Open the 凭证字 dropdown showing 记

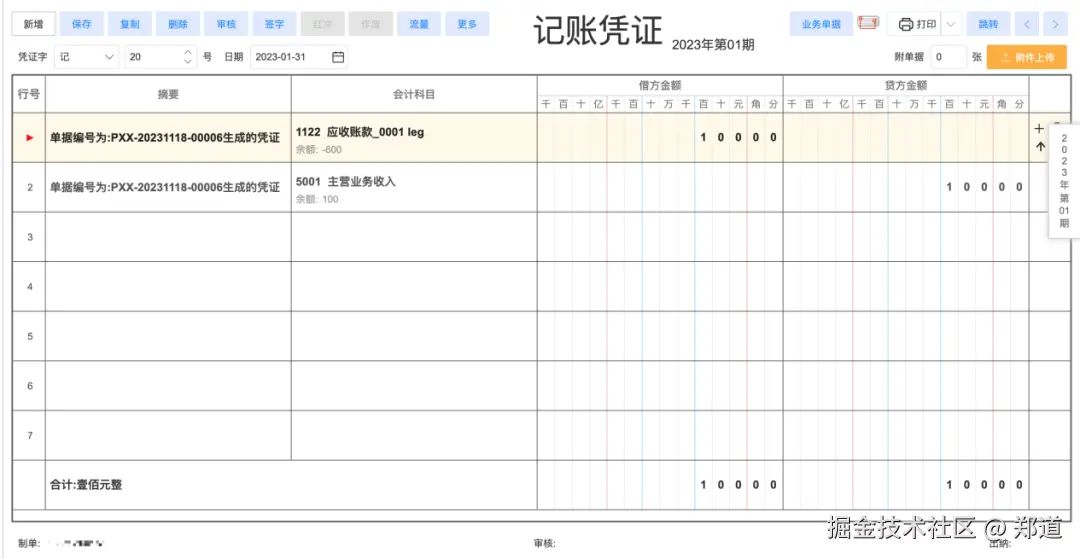coord(86,57)
